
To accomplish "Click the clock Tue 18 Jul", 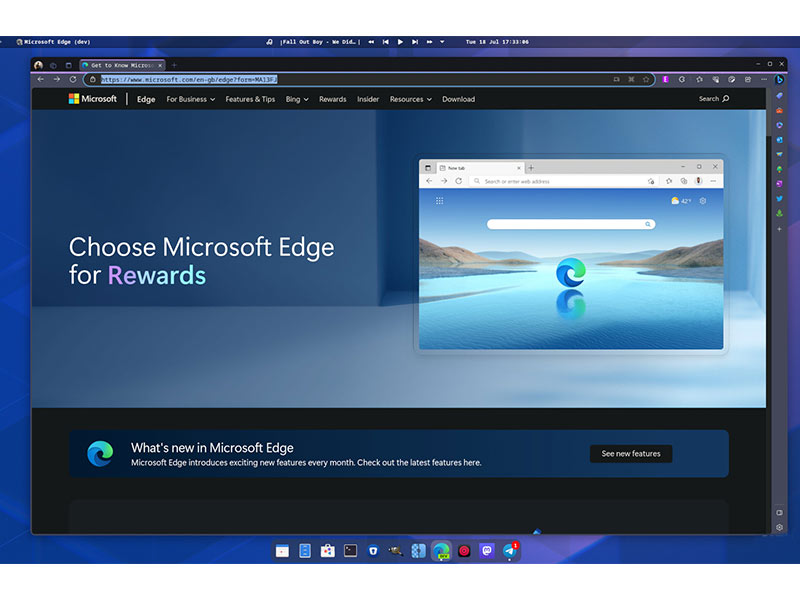I will 497,42.
